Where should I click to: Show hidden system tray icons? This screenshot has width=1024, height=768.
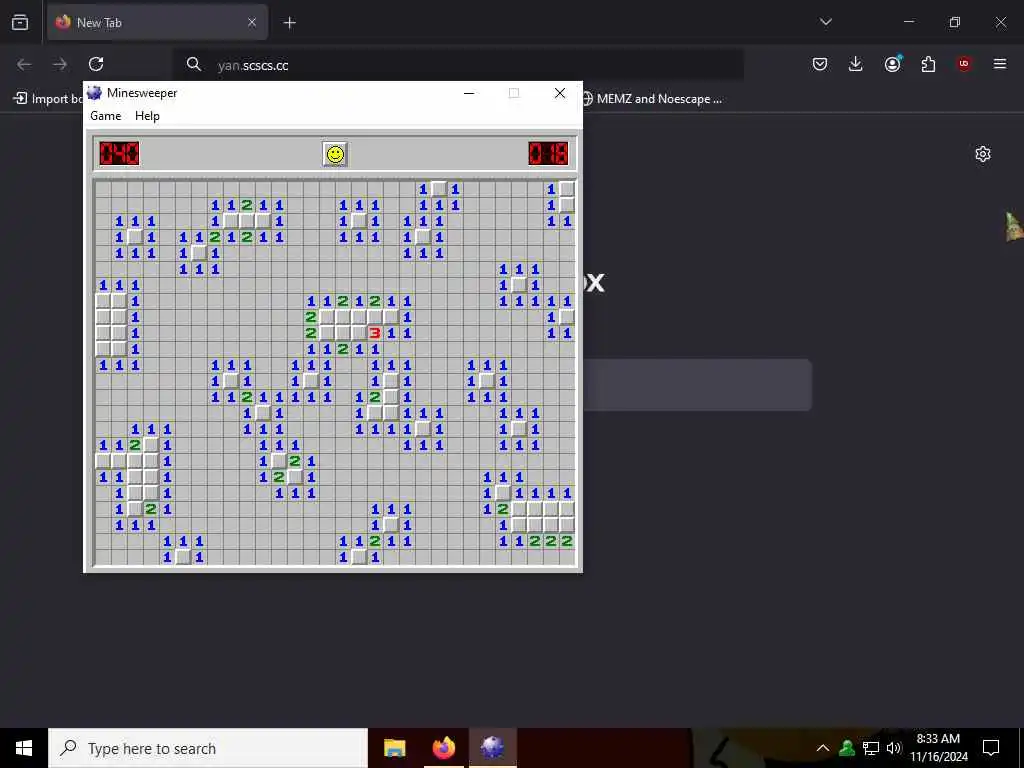[x=823, y=748]
